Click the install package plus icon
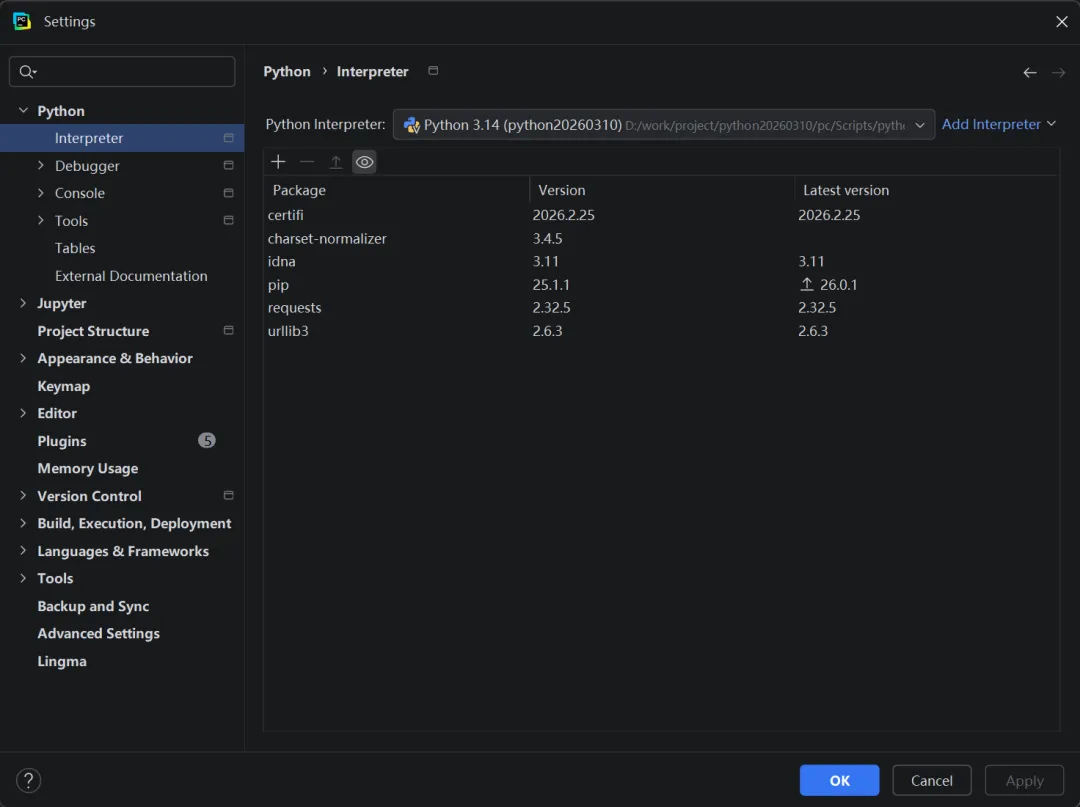Screen dimensions: 1080x807 [x=278, y=162]
